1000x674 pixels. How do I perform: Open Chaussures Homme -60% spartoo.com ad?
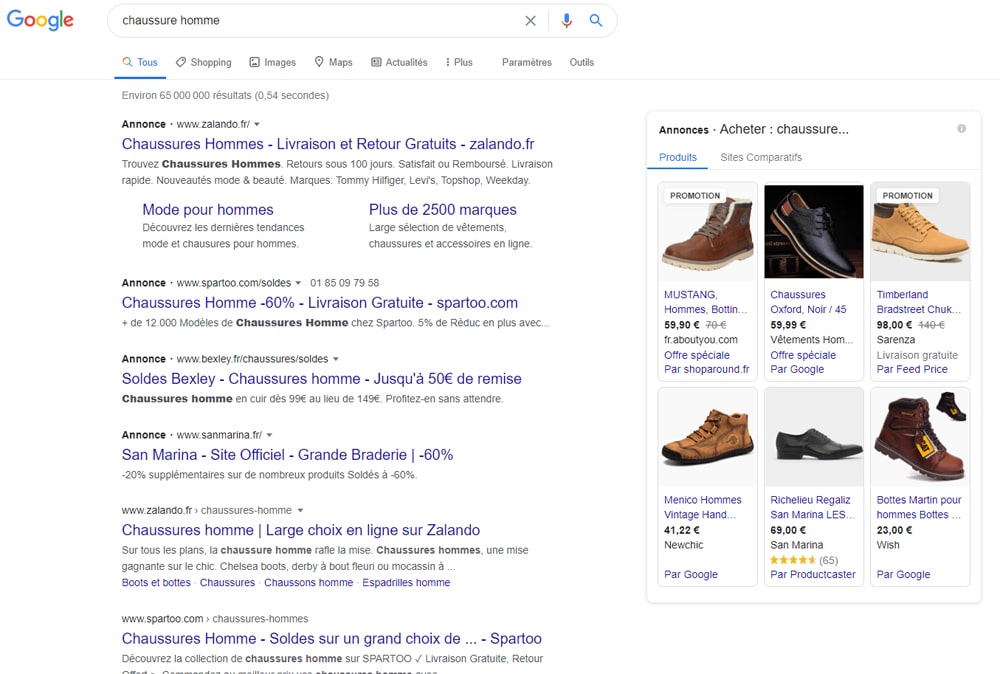point(320,303)
